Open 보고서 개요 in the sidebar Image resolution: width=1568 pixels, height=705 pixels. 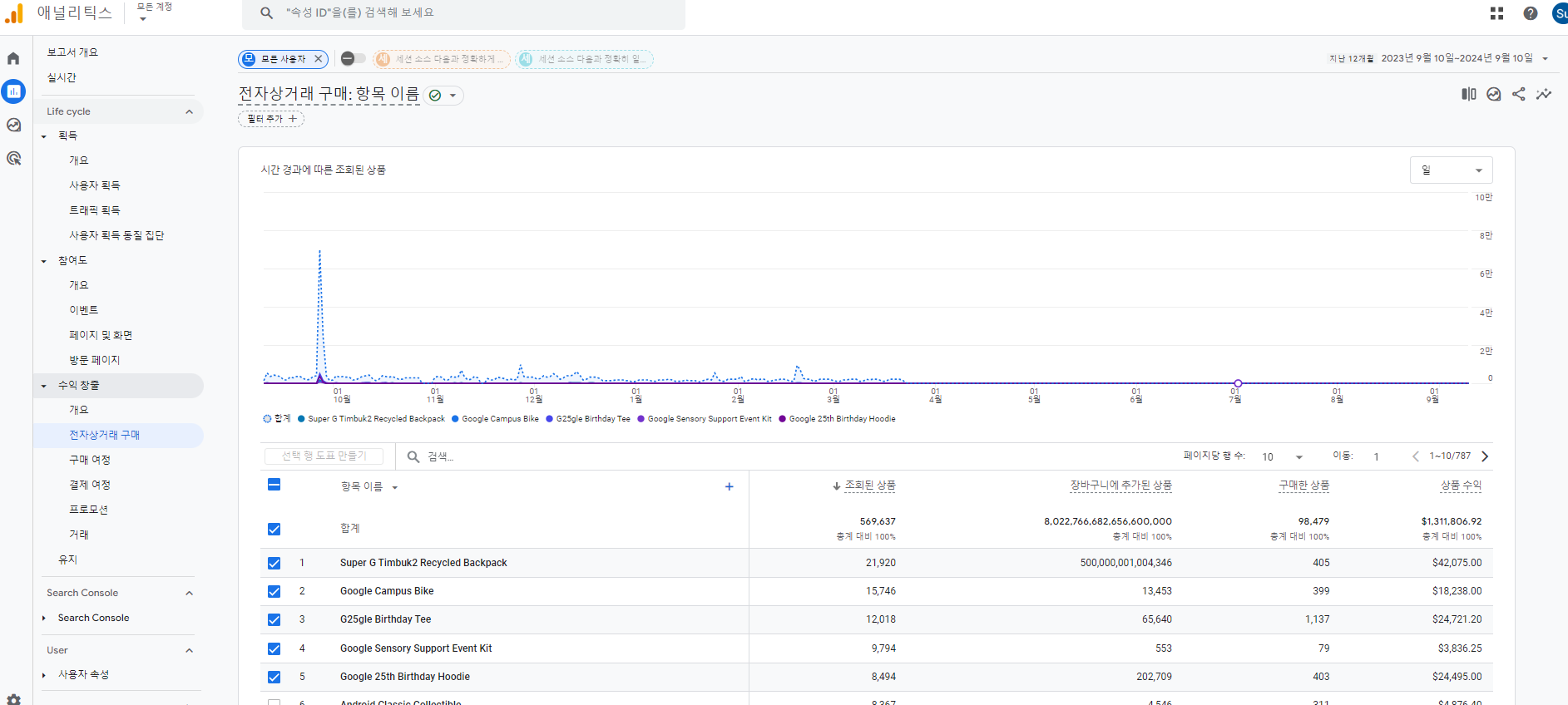(72, 52)
